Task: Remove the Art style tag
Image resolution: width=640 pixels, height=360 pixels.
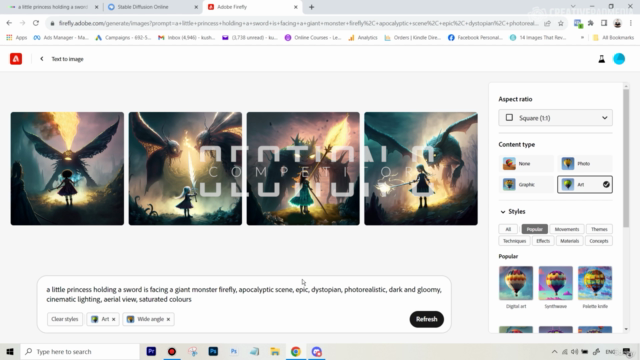Action: [113, 319]
